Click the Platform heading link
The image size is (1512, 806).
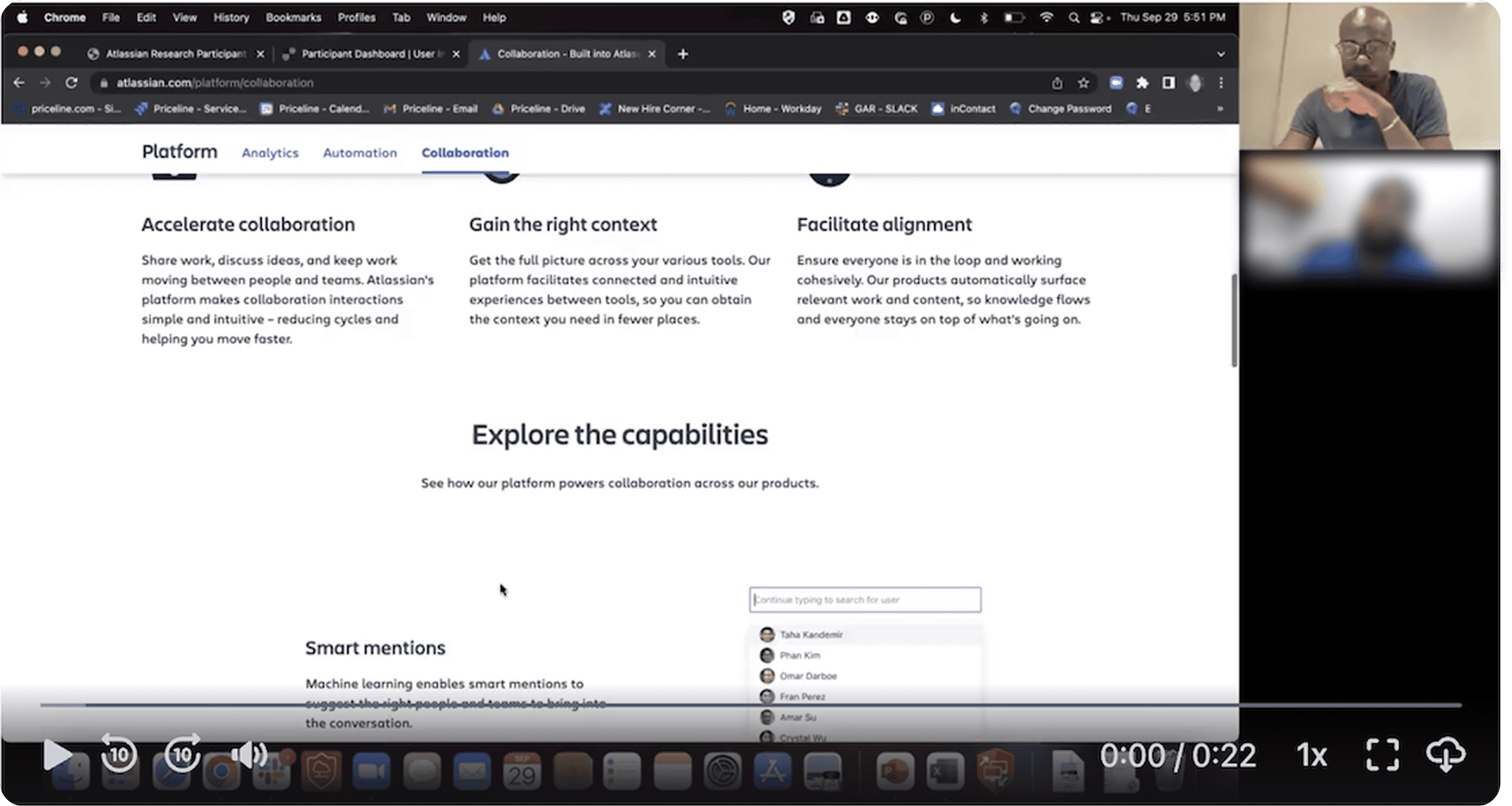pos(179,152)
